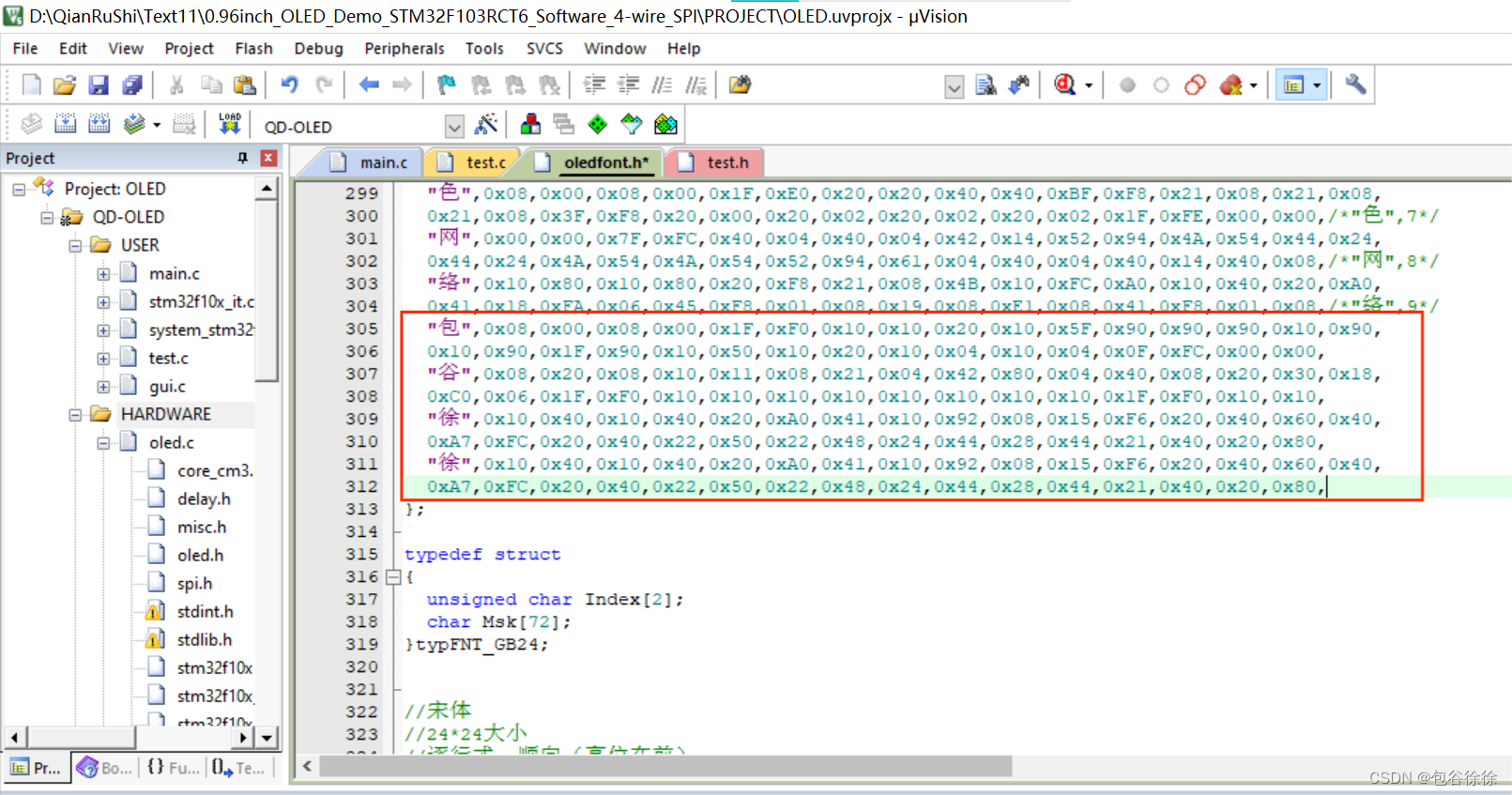Click the green diamond Run-Time Environment icon
The width and height of the screenshot is (1512, 795).
598,124
